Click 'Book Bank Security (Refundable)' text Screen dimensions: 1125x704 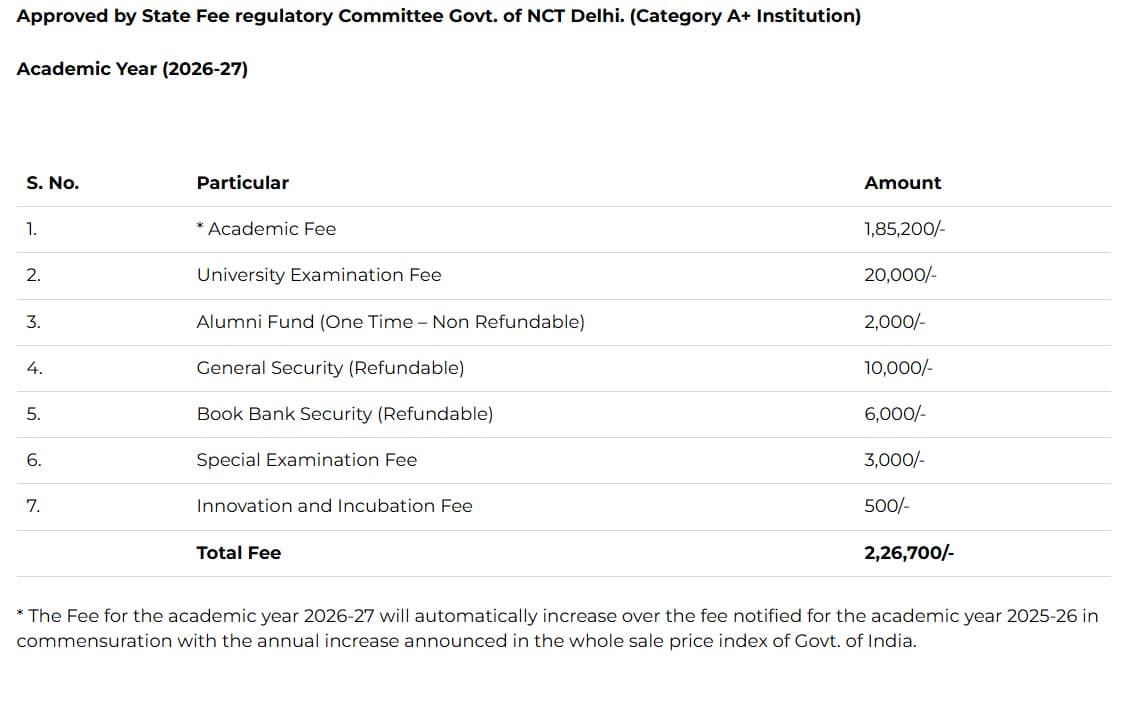click(344, 414)
